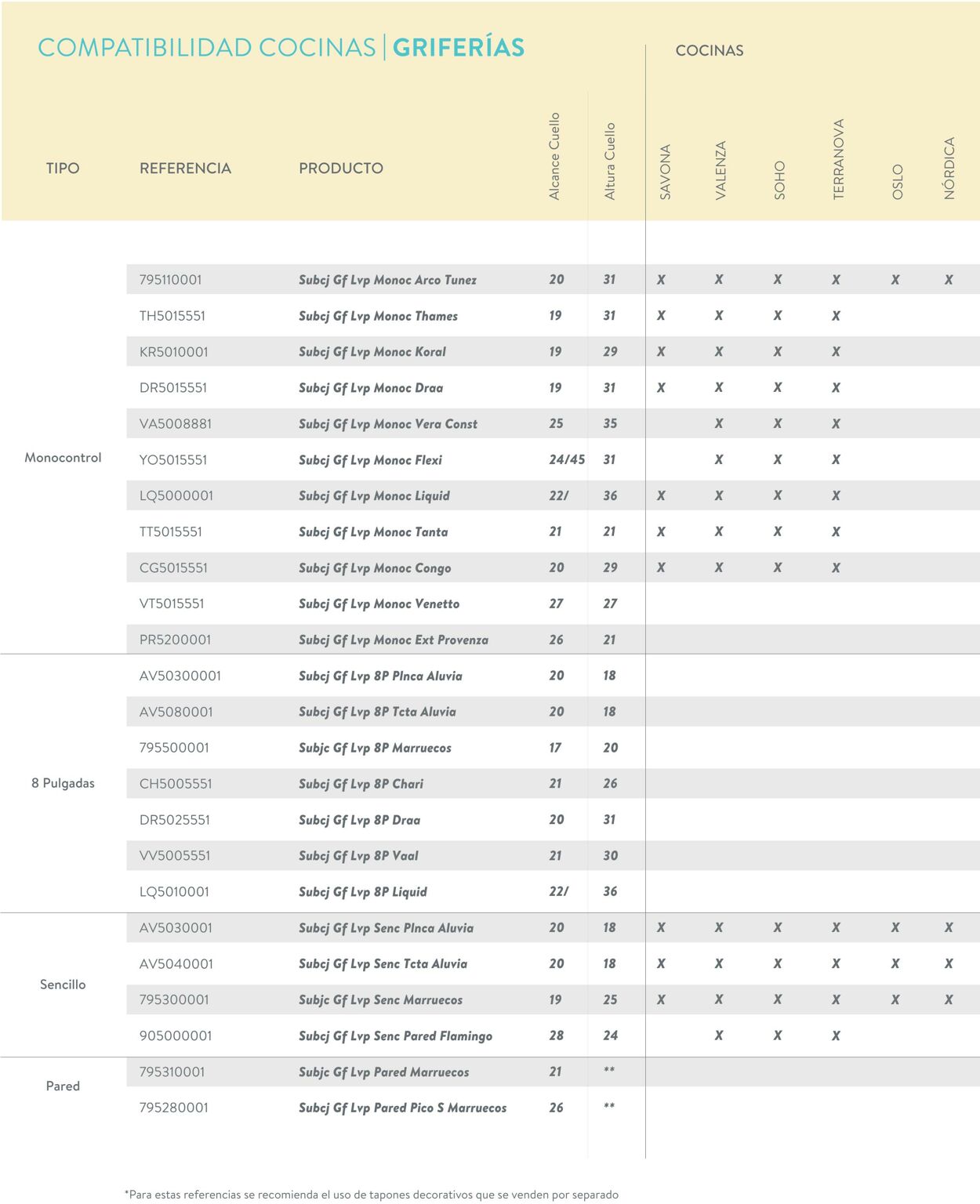Select the TERRANOVA kitchen column header
Viewport: 980px width, 1204px height.
[x=838, y=159]
